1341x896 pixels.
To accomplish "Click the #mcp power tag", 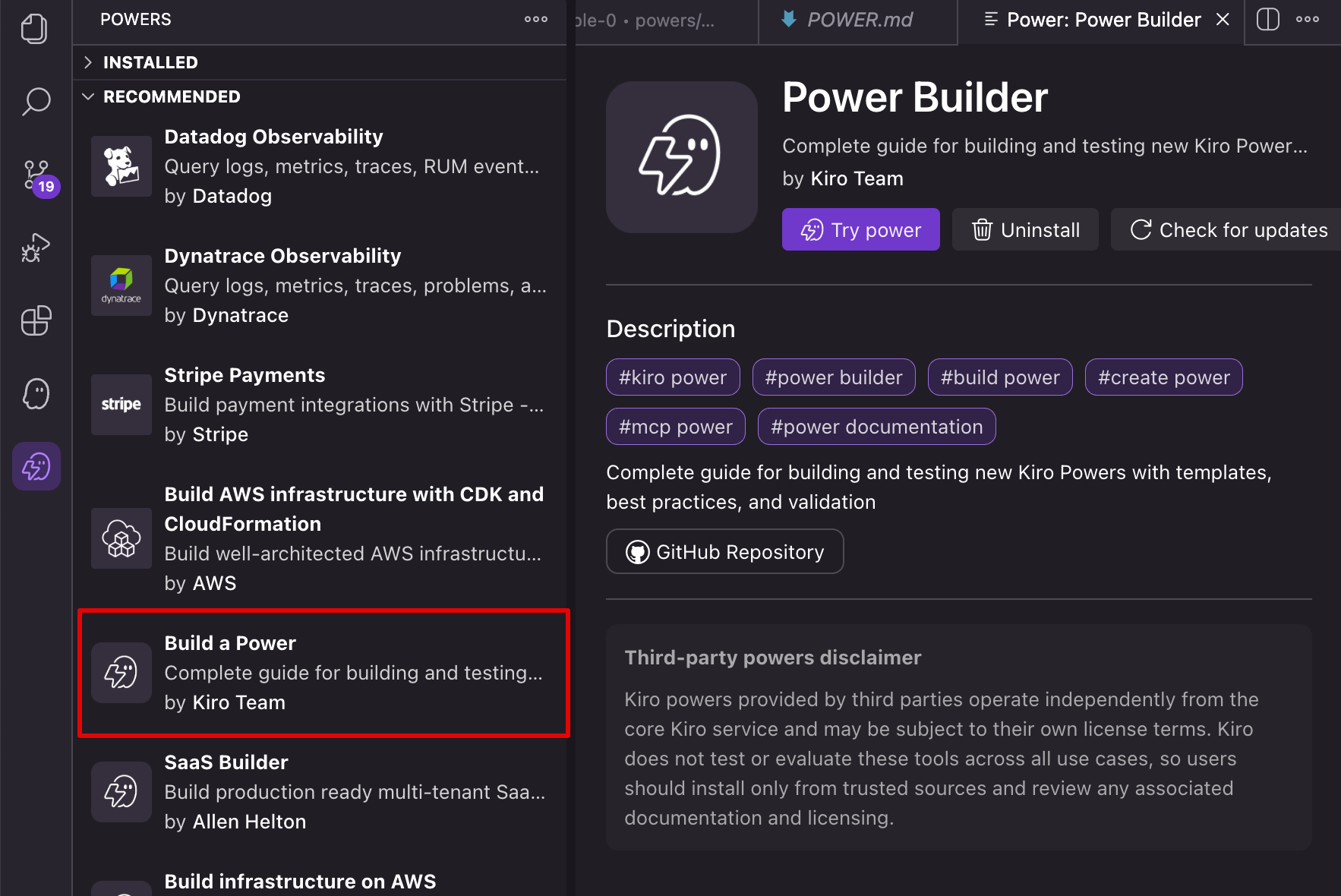I will pos(676,427).
